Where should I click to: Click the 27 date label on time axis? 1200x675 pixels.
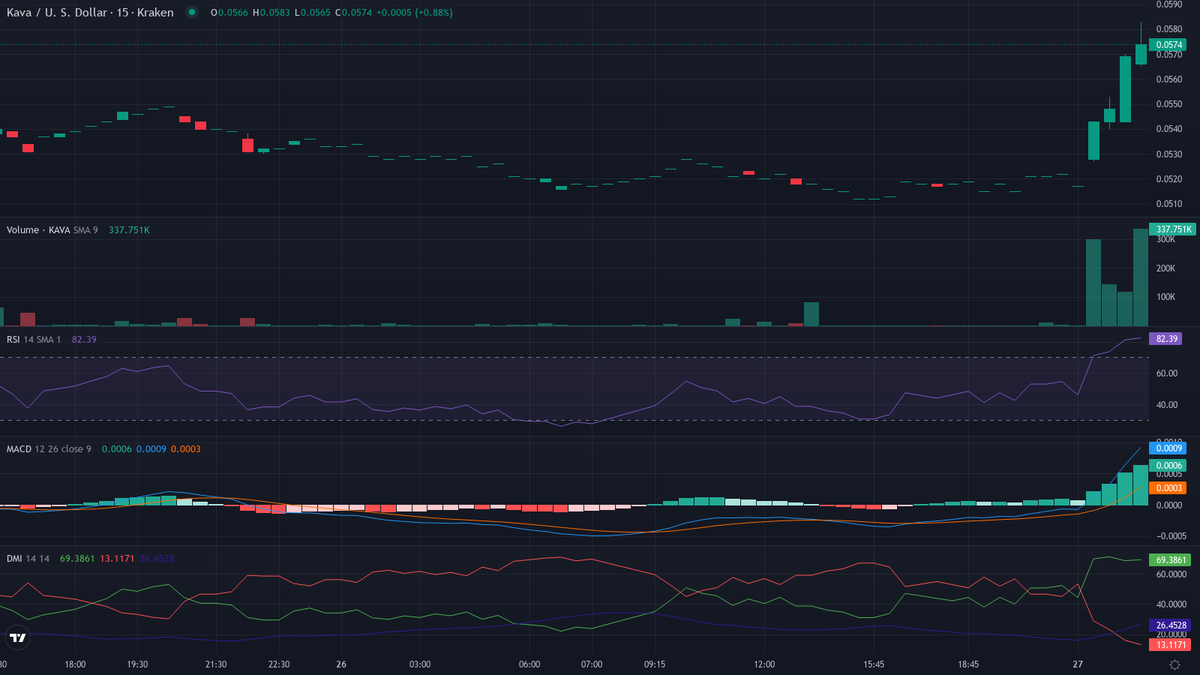click(1078, 664)
